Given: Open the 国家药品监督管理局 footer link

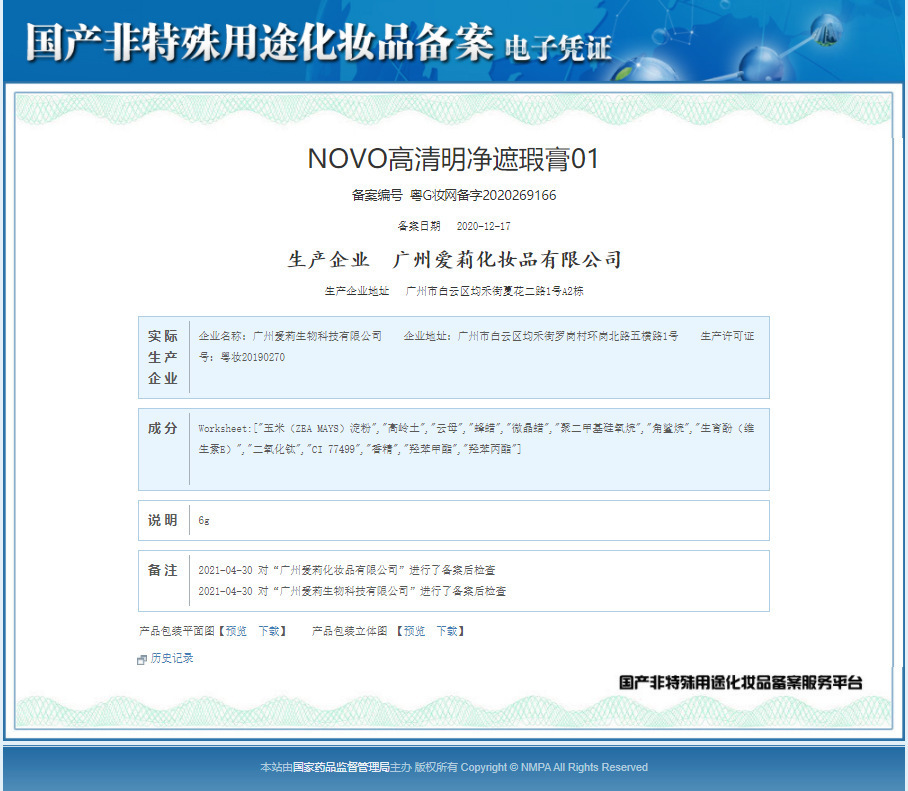Looking at the screenshot, I should click(341, 767).
